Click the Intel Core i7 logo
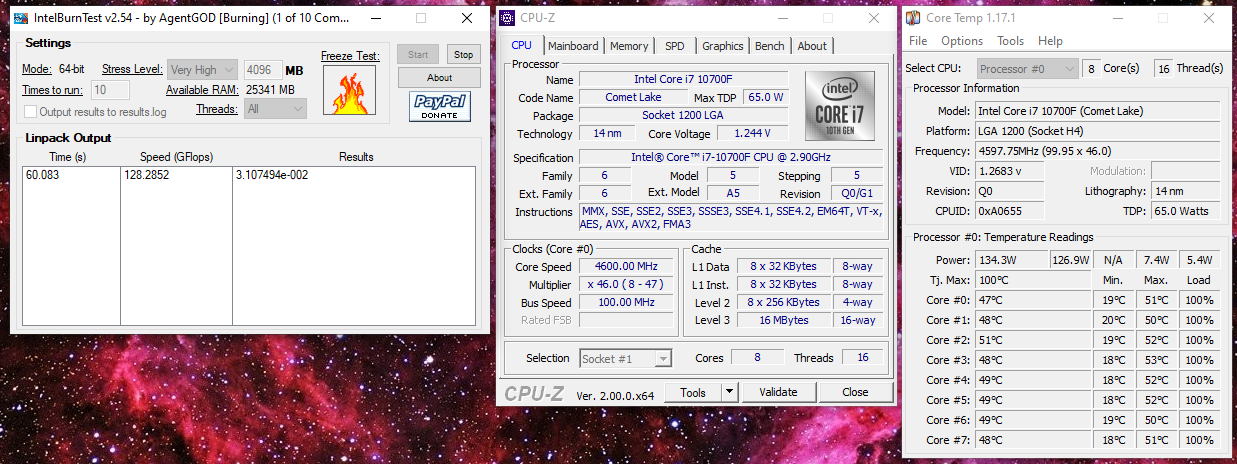The width and height of the screenshot is (1237, 464). [x=840, y=105]
